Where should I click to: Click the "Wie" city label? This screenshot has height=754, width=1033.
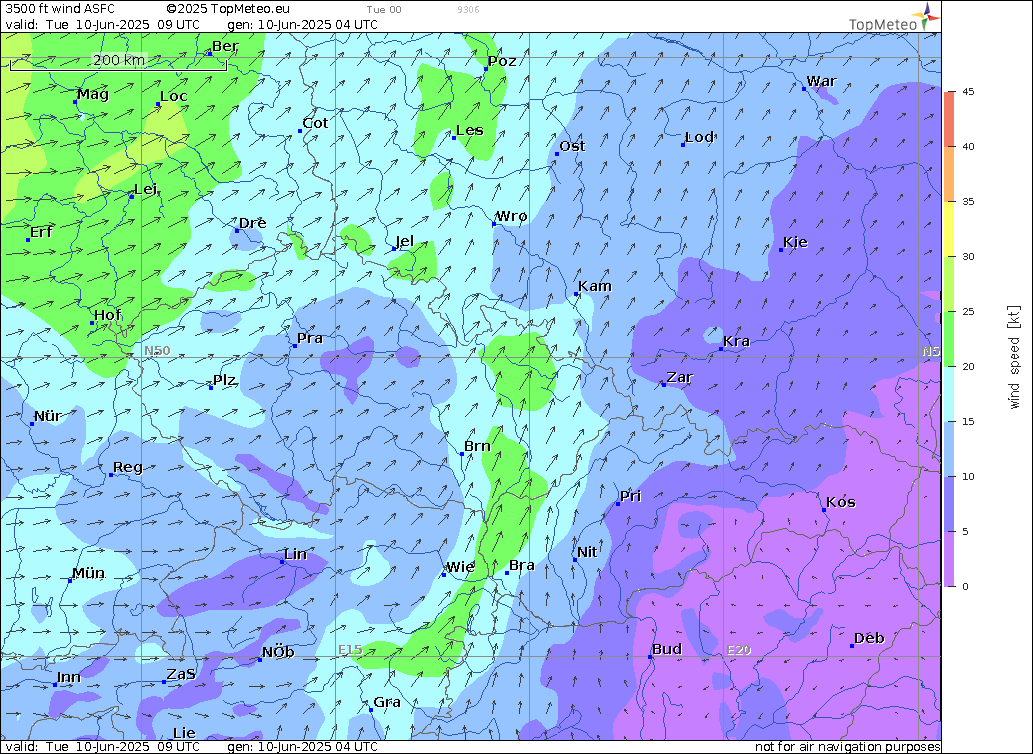click(x=460, y=567)
